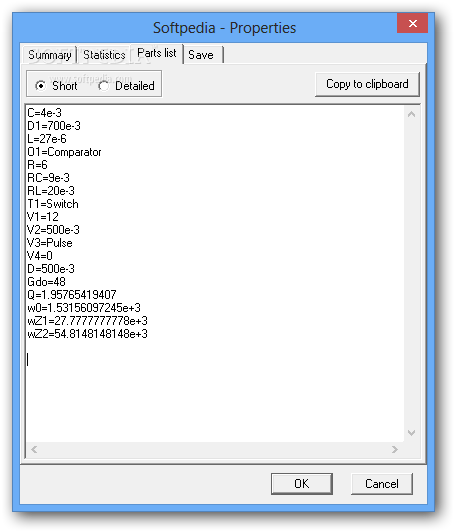Click the line wZ2=54.8148148148e+3

point(88,334)
